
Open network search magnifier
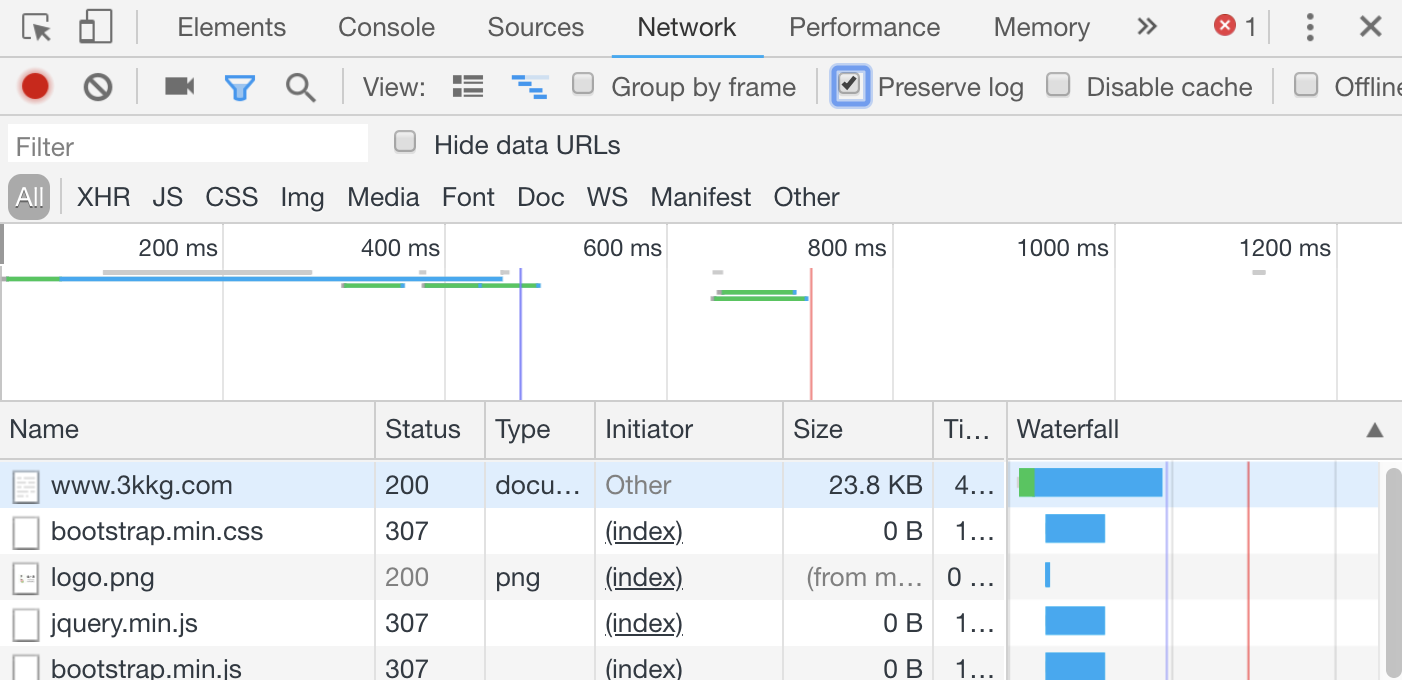[x=300, y=87]
